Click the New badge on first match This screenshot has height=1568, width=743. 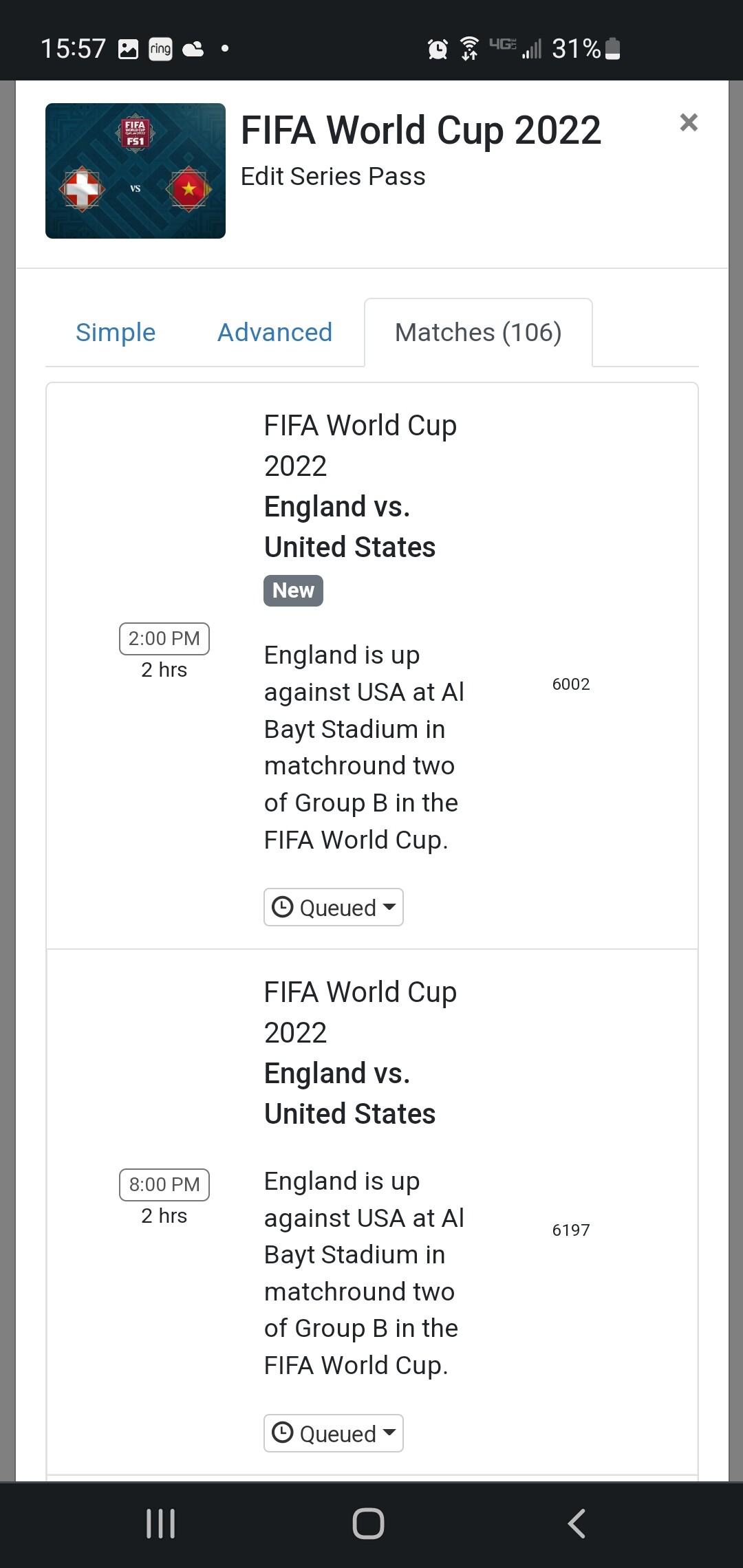pyautogui.click(x=293, y=591)
